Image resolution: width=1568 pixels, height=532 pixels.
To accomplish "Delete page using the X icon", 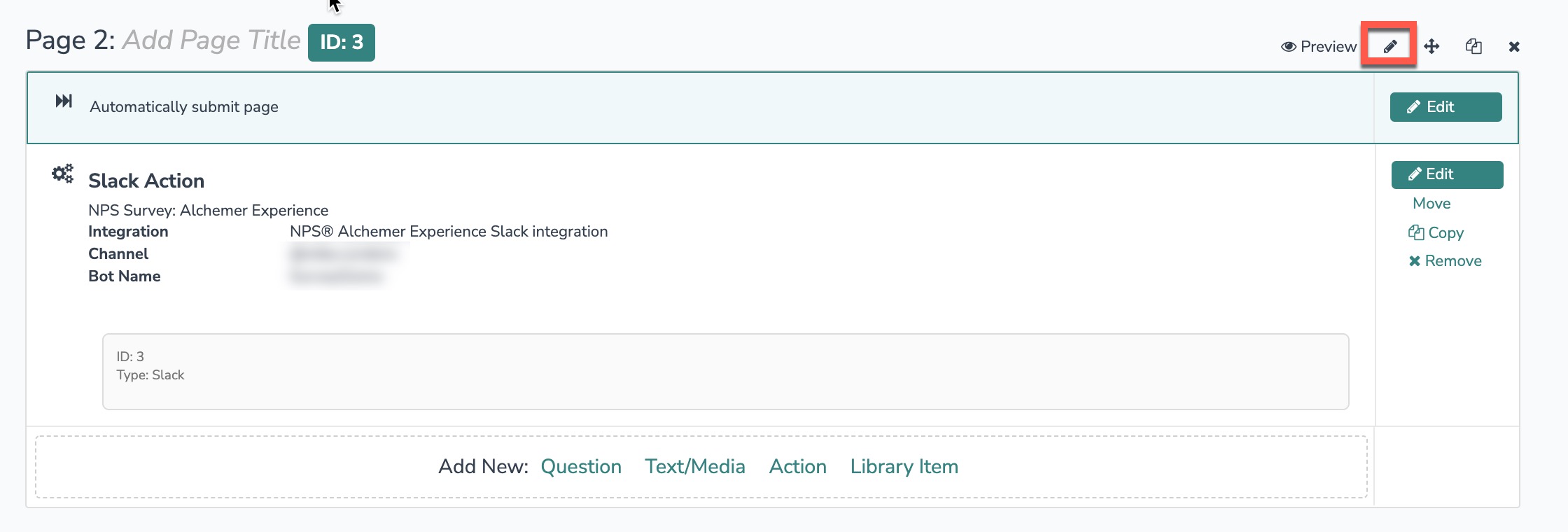I will 1514,47.
